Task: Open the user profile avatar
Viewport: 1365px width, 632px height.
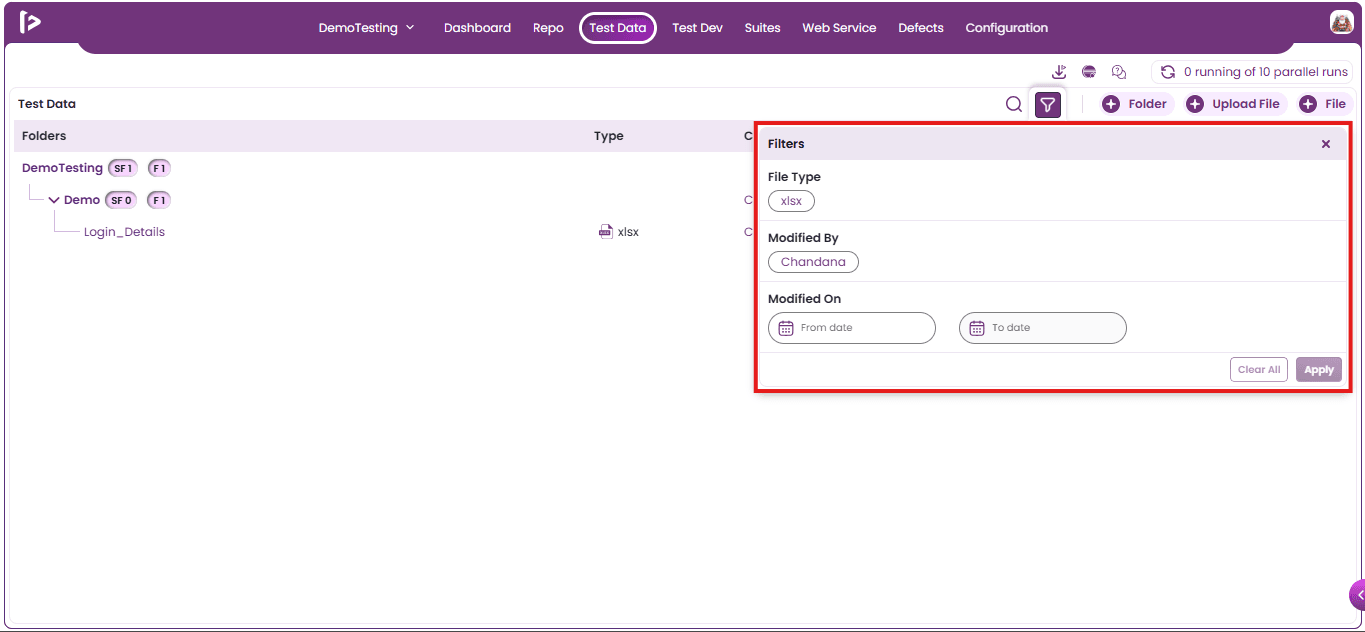Action: 1341,22
